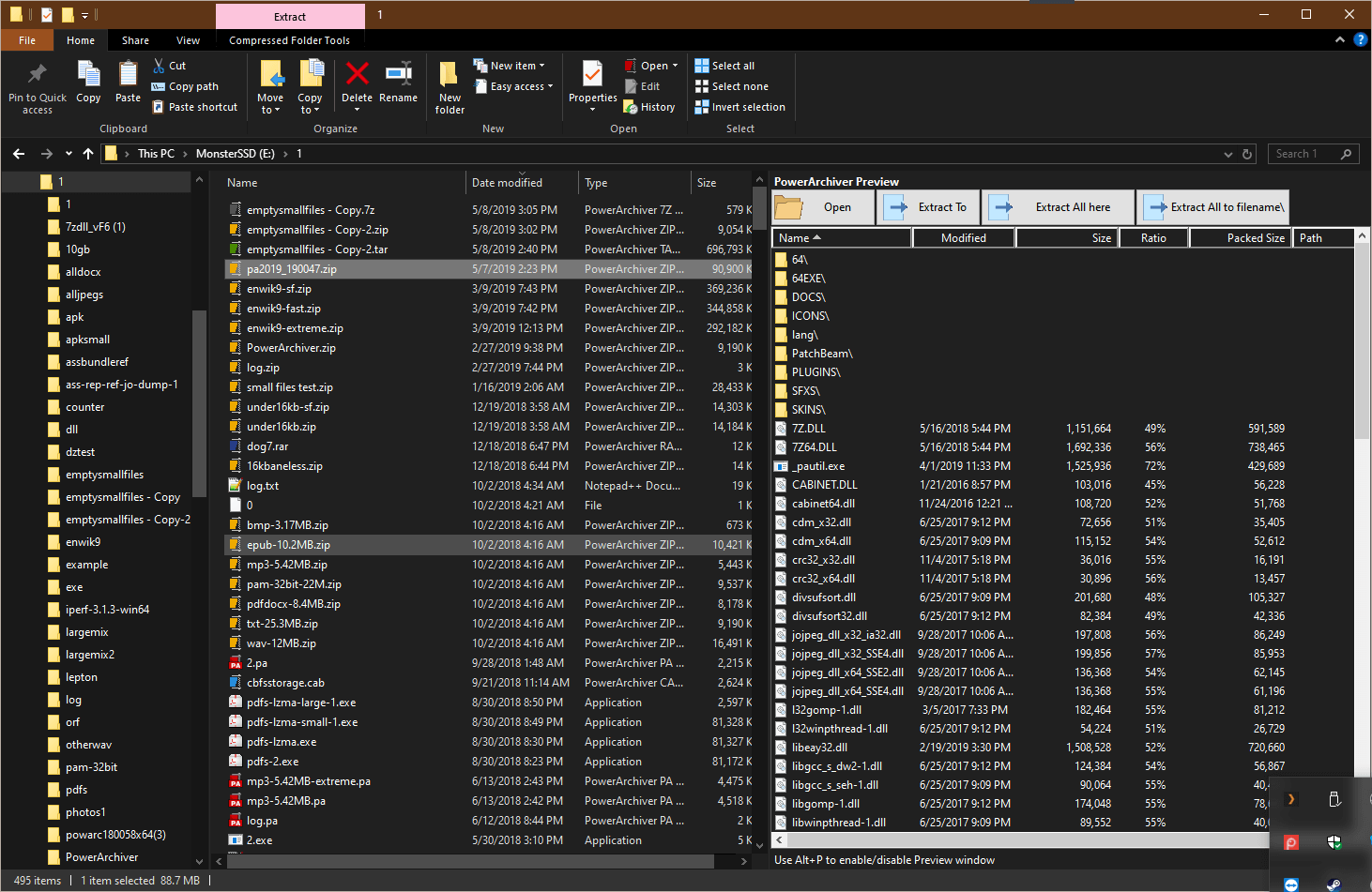Image resolution: width=1372 pixels, height=892 pixels.
Task: Click the Rename icon
Action: tap(398, 74)
